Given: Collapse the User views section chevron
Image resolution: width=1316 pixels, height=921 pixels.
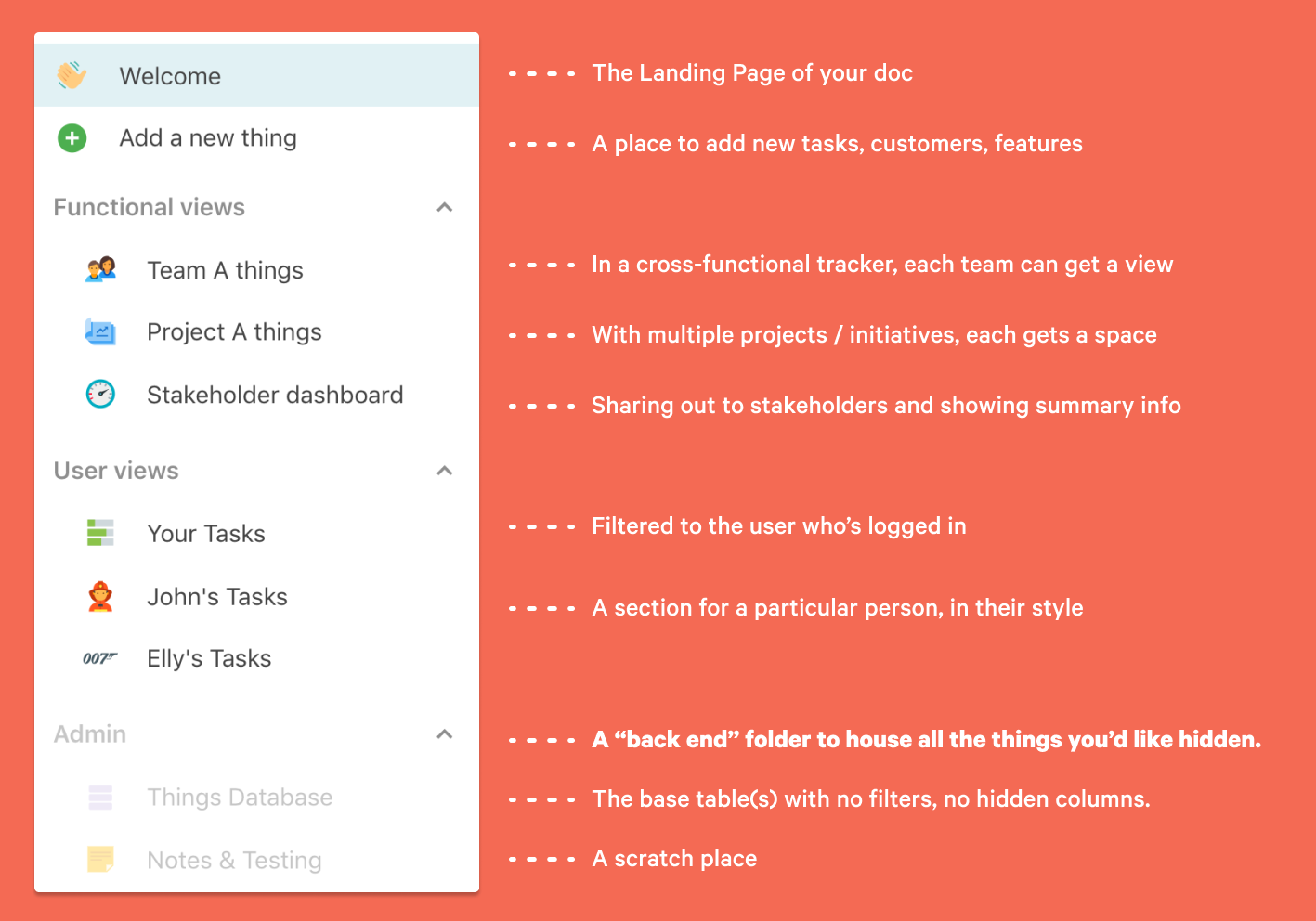Looking at the screenshot, I should pos(445,471).
